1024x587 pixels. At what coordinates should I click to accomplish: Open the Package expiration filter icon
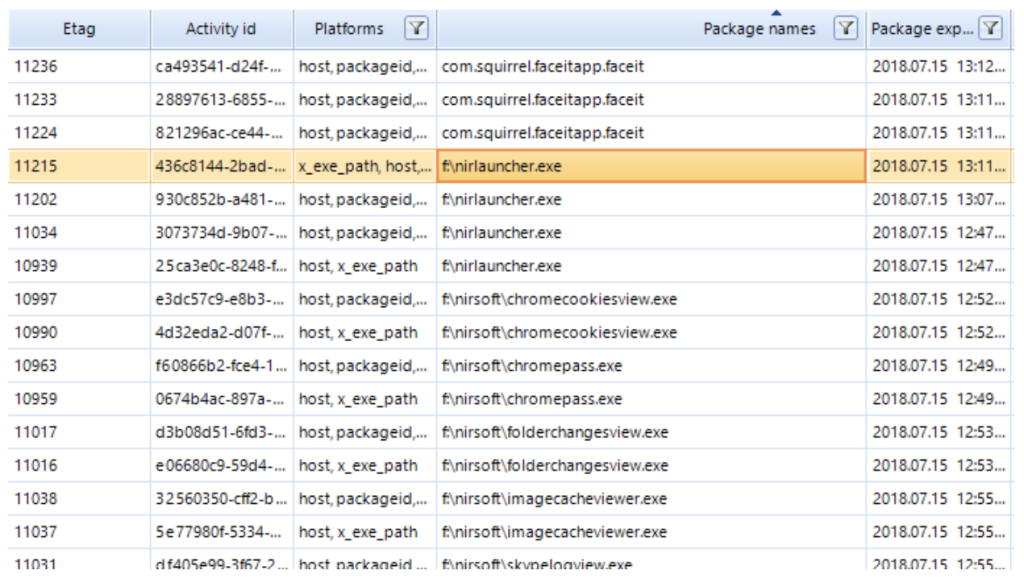pos(990,29)
